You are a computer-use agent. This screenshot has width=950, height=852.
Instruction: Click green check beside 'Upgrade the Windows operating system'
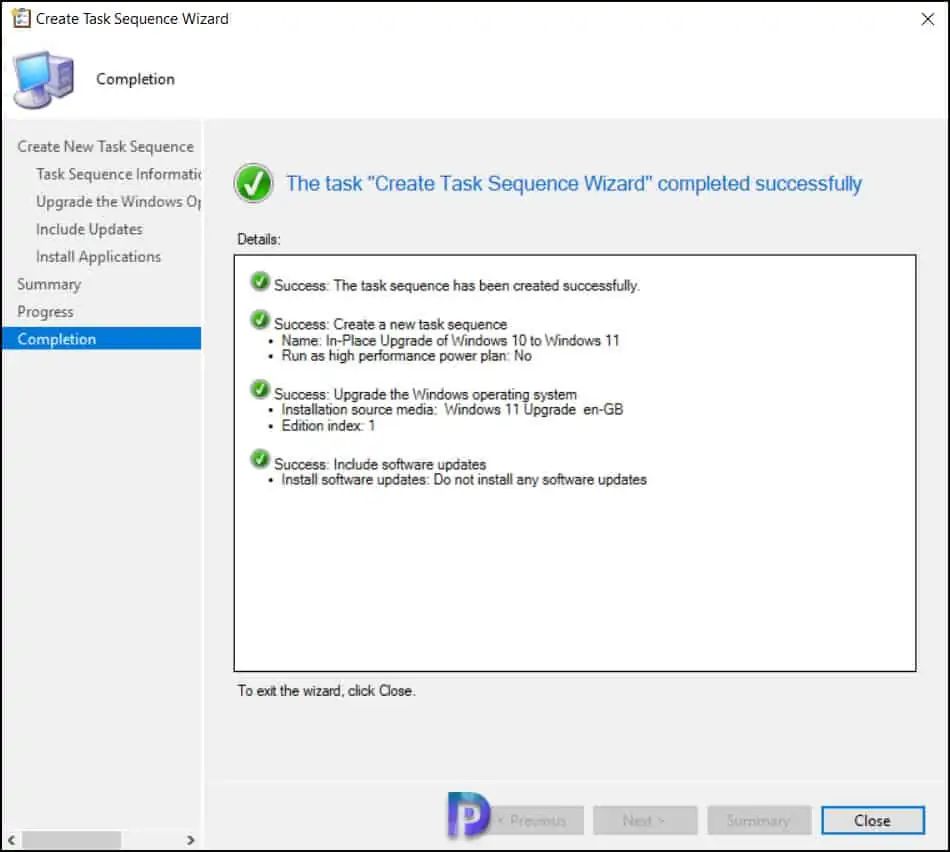[260, 390]
